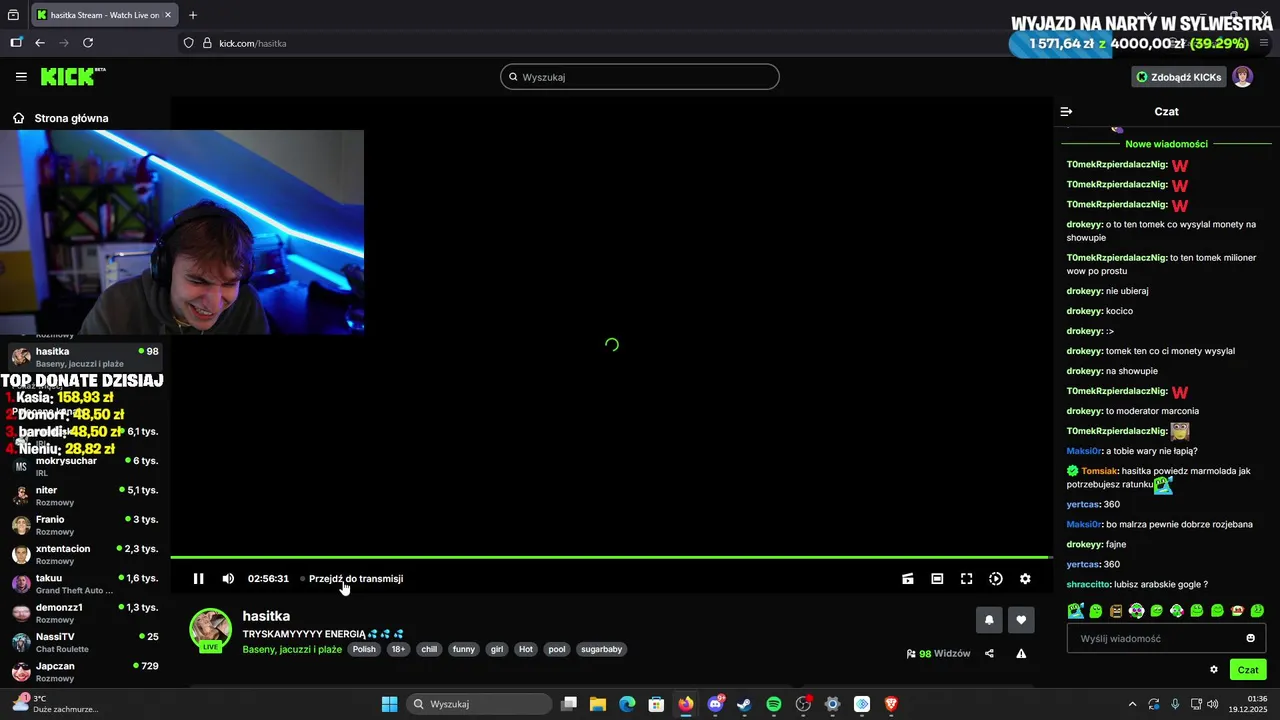Open the playback speed icon
The height and width of the screenshot is (720, 1280).
(996, 578)
